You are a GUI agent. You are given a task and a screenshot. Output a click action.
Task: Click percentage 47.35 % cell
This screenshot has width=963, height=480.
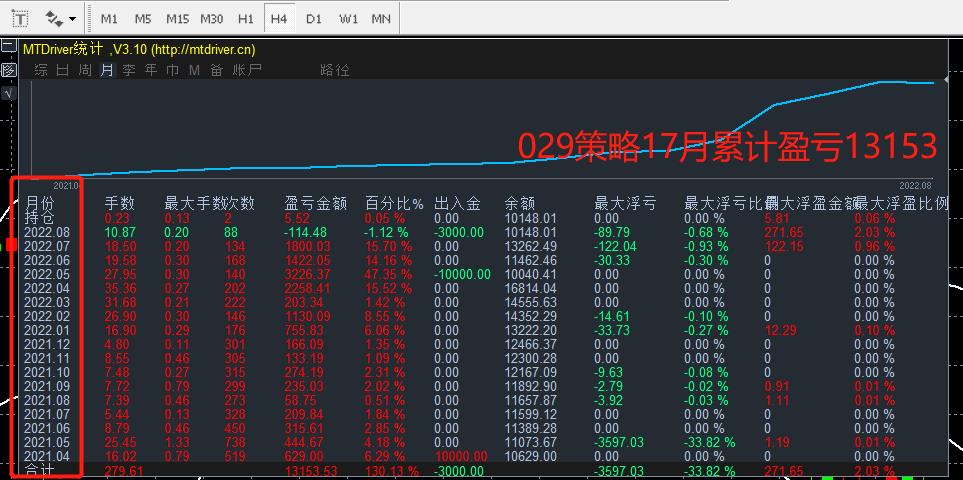tap(388, 274)
